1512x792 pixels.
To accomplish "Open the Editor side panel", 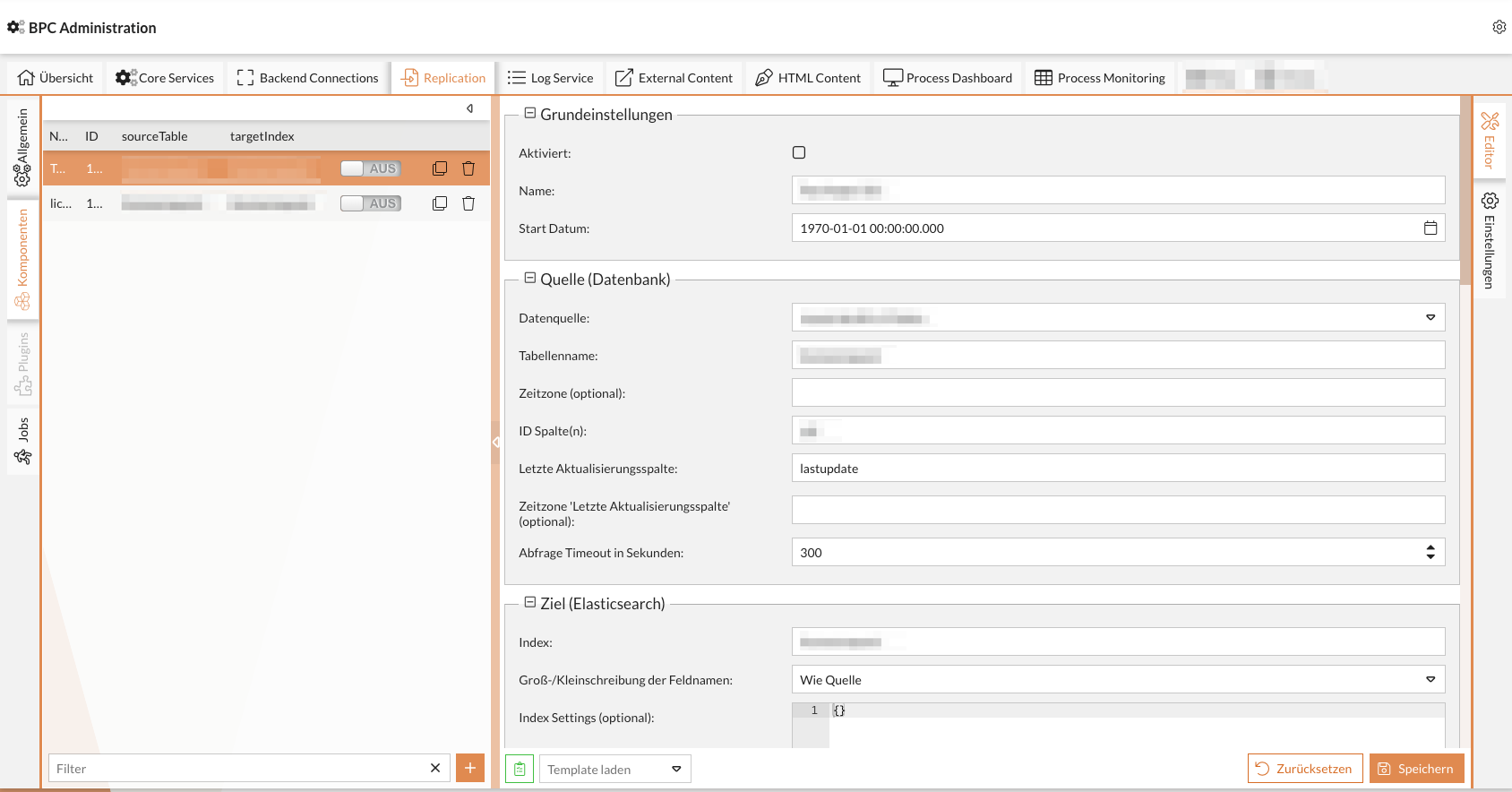I will click(x=1490, y=139).
